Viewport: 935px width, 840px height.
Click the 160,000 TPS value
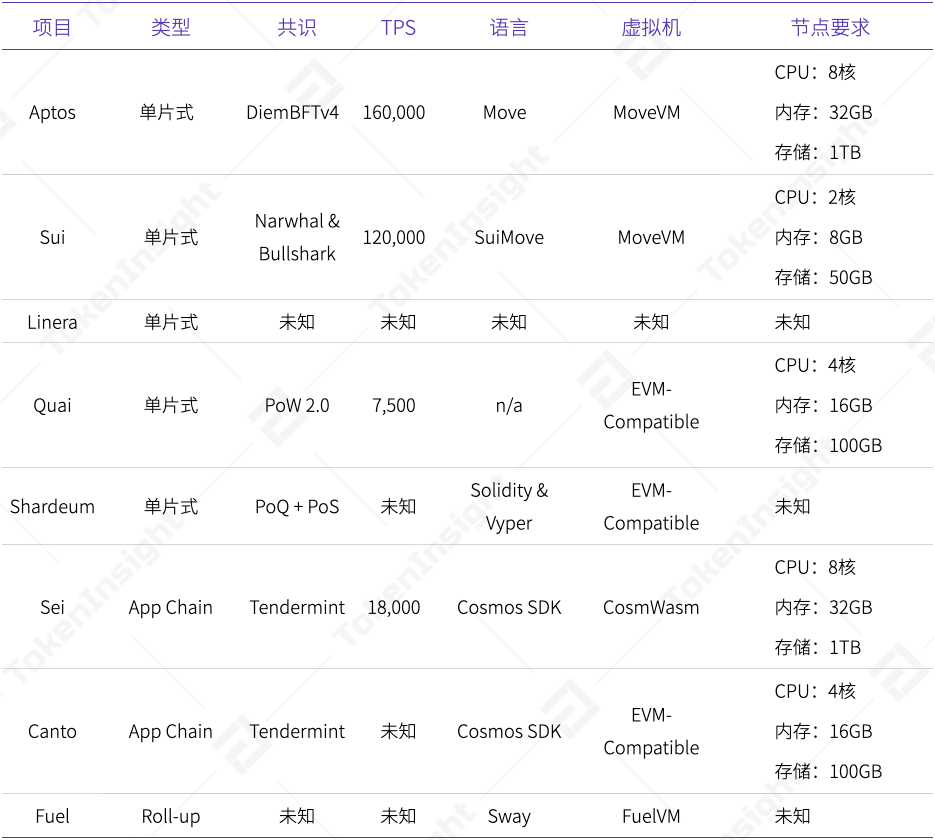tap(394, 113)
